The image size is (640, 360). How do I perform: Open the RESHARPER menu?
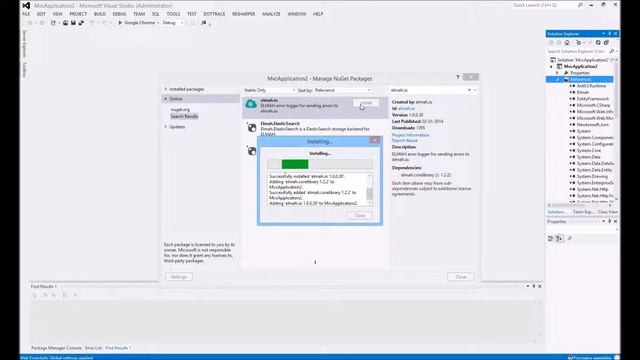pos(243,14)
